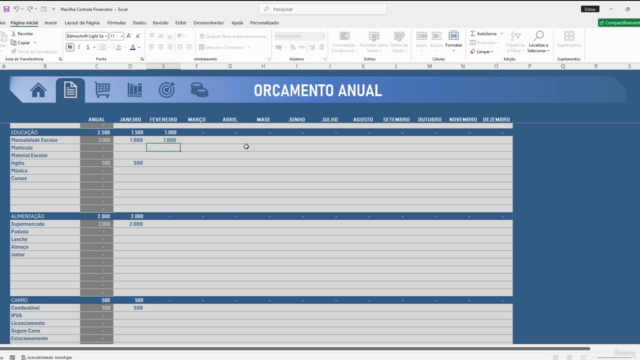Click Acessibilidade: investigar in status bar
Viewport: 640px width, 360px height.
point(47,357)
